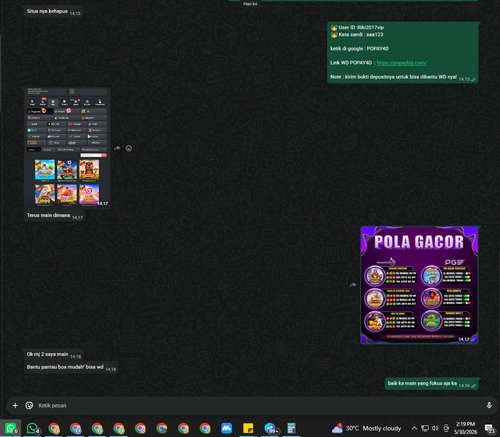Open the POLA GACOR image
The height and width of the screenshot is (437, 500).
click(x=419, y=285)
